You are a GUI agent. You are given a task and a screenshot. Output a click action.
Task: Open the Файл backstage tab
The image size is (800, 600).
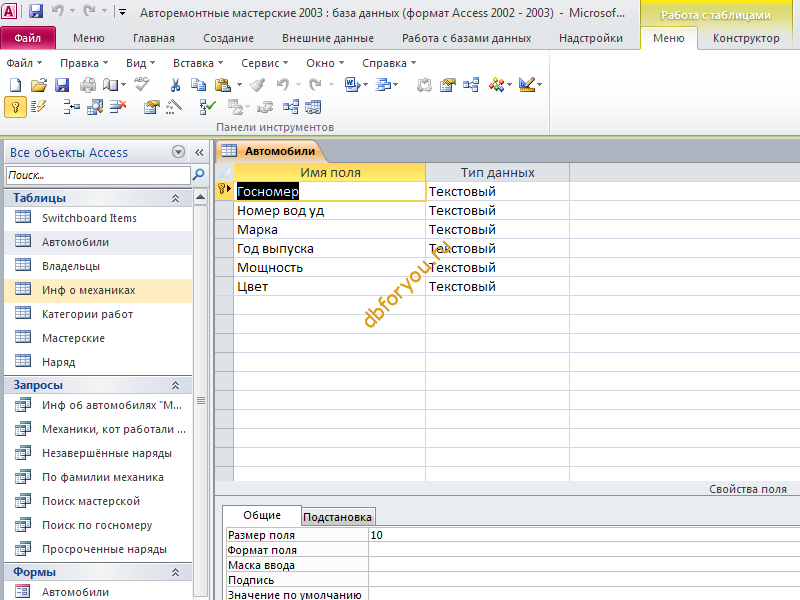pyautogui.click(x=28, y=38)
